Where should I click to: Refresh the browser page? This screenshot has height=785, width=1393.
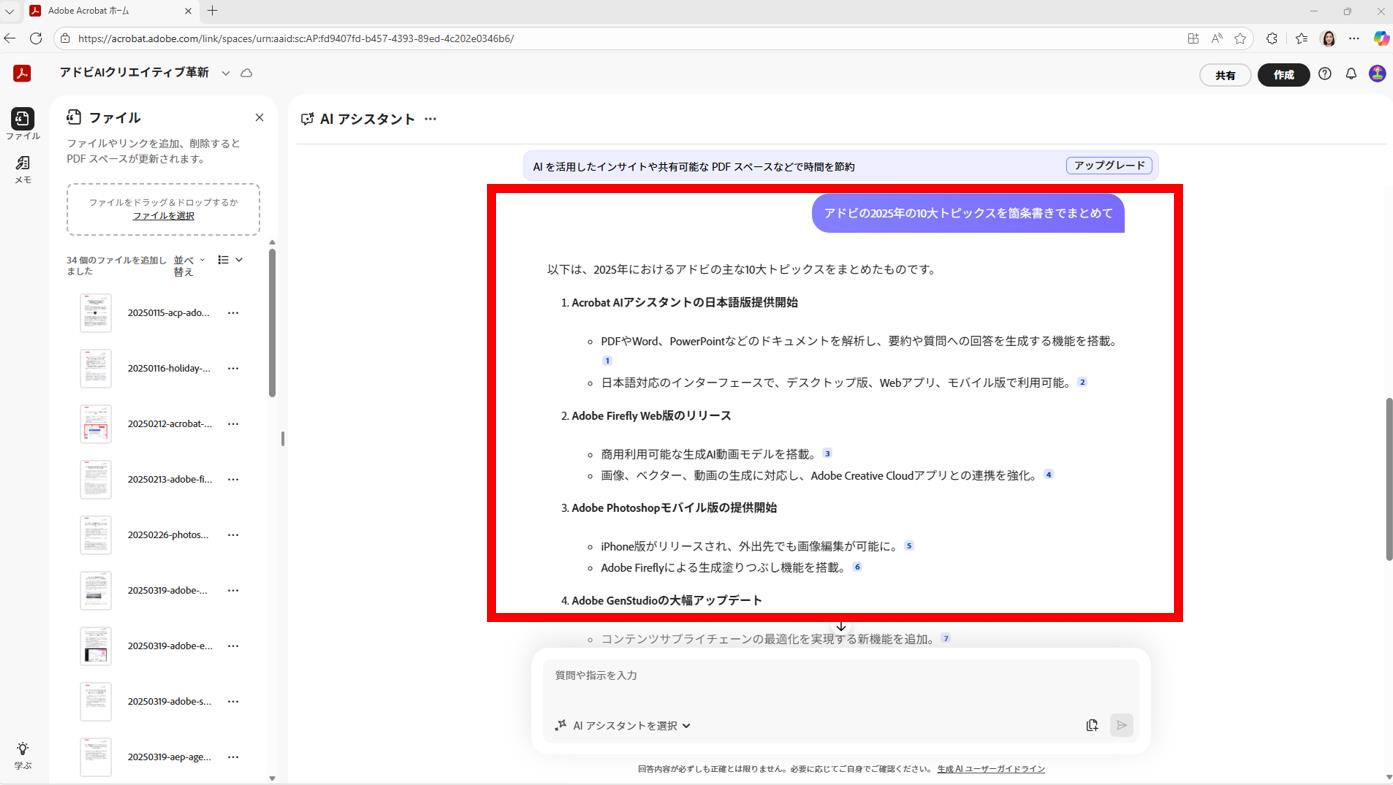pyautogui.click(x=36, y=38)
